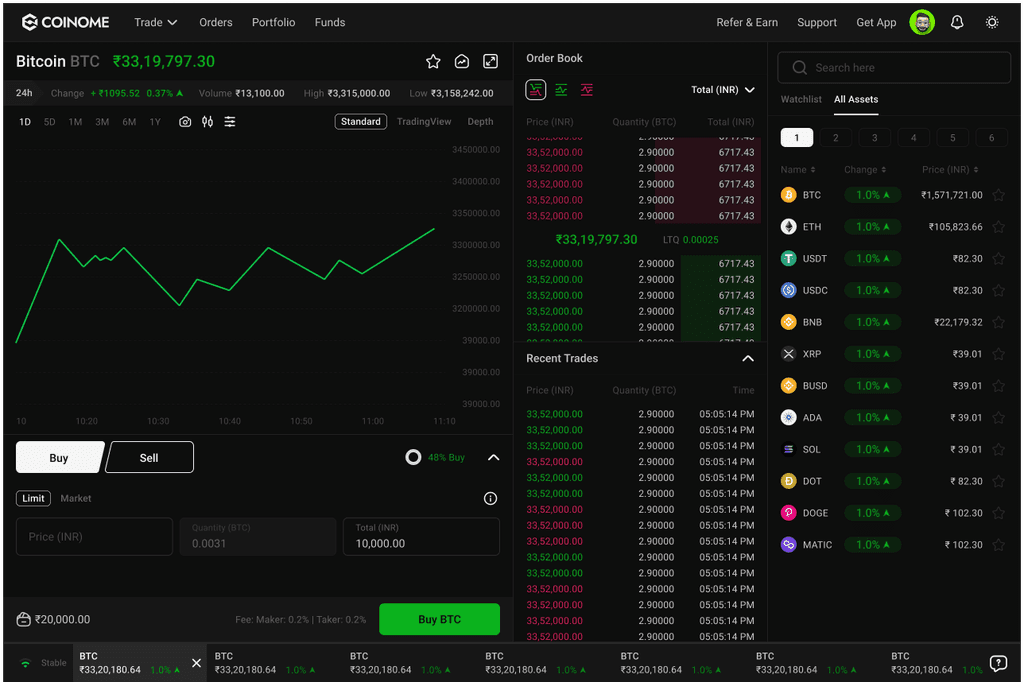
Task: Click the 48% Buy ratio indicator
Action: [x=435, y=457]
